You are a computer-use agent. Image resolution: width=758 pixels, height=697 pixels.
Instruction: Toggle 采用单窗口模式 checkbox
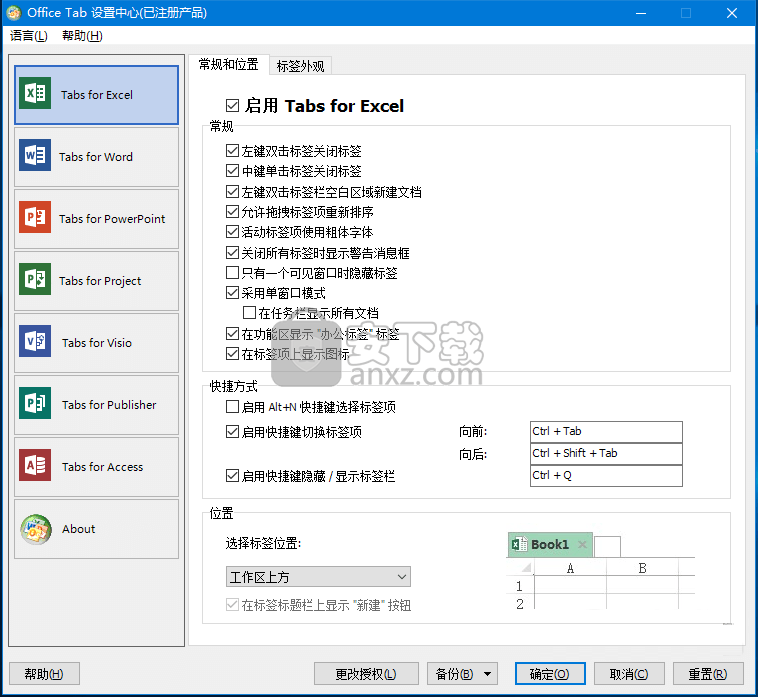point(233,293)
